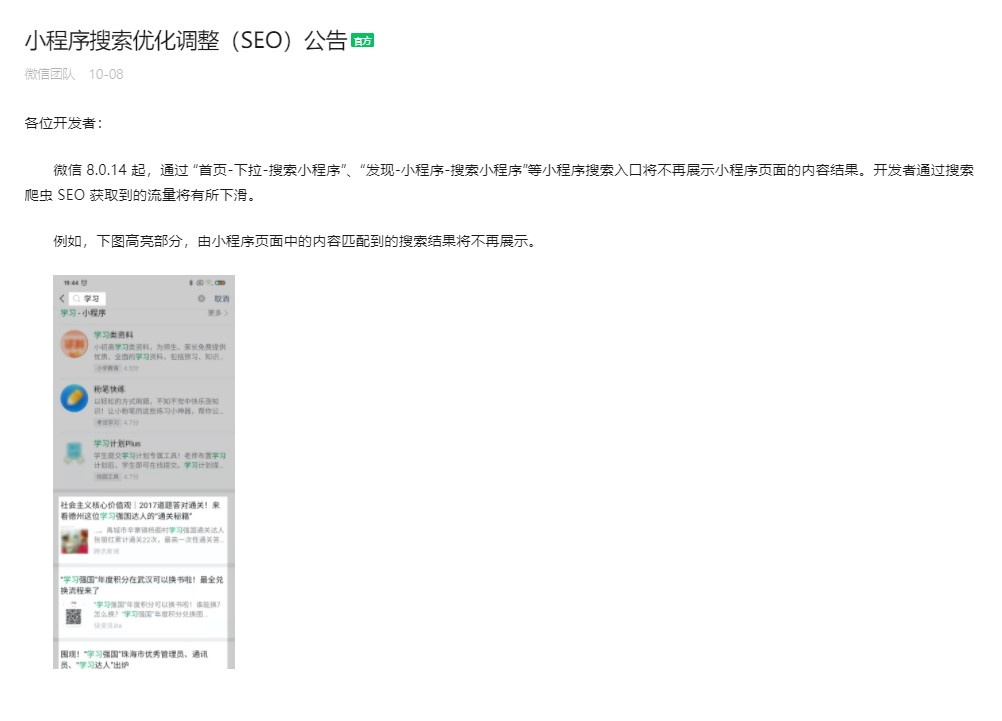
Task: Click the clear icon beside the Cancel link
Action: pyautogui.click(x=199, y=297)
